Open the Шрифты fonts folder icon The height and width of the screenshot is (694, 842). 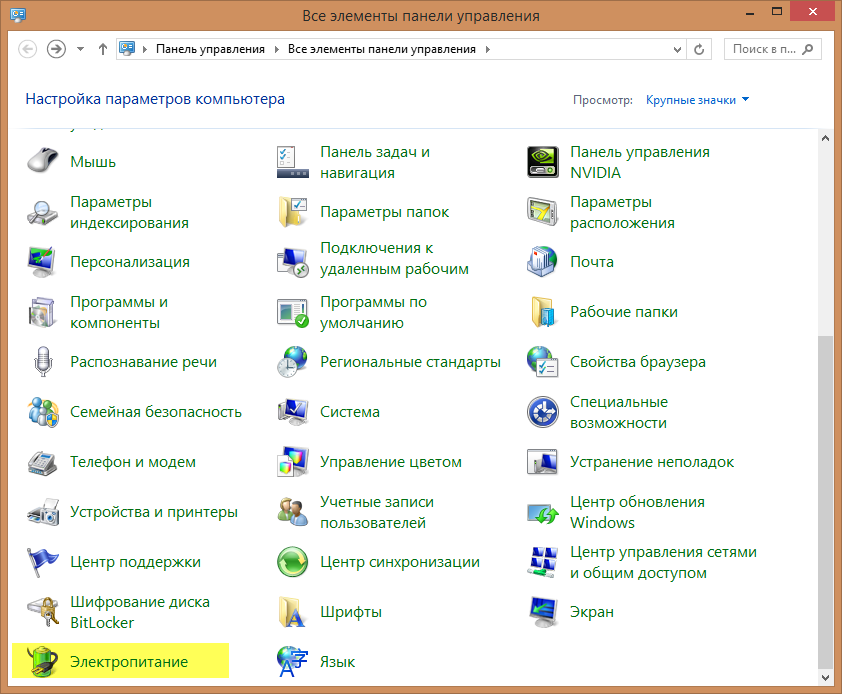point(293,612)
